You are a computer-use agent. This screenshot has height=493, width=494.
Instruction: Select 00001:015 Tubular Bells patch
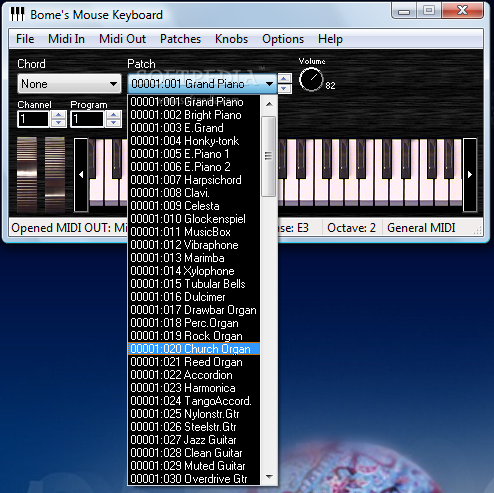[194, 284]
